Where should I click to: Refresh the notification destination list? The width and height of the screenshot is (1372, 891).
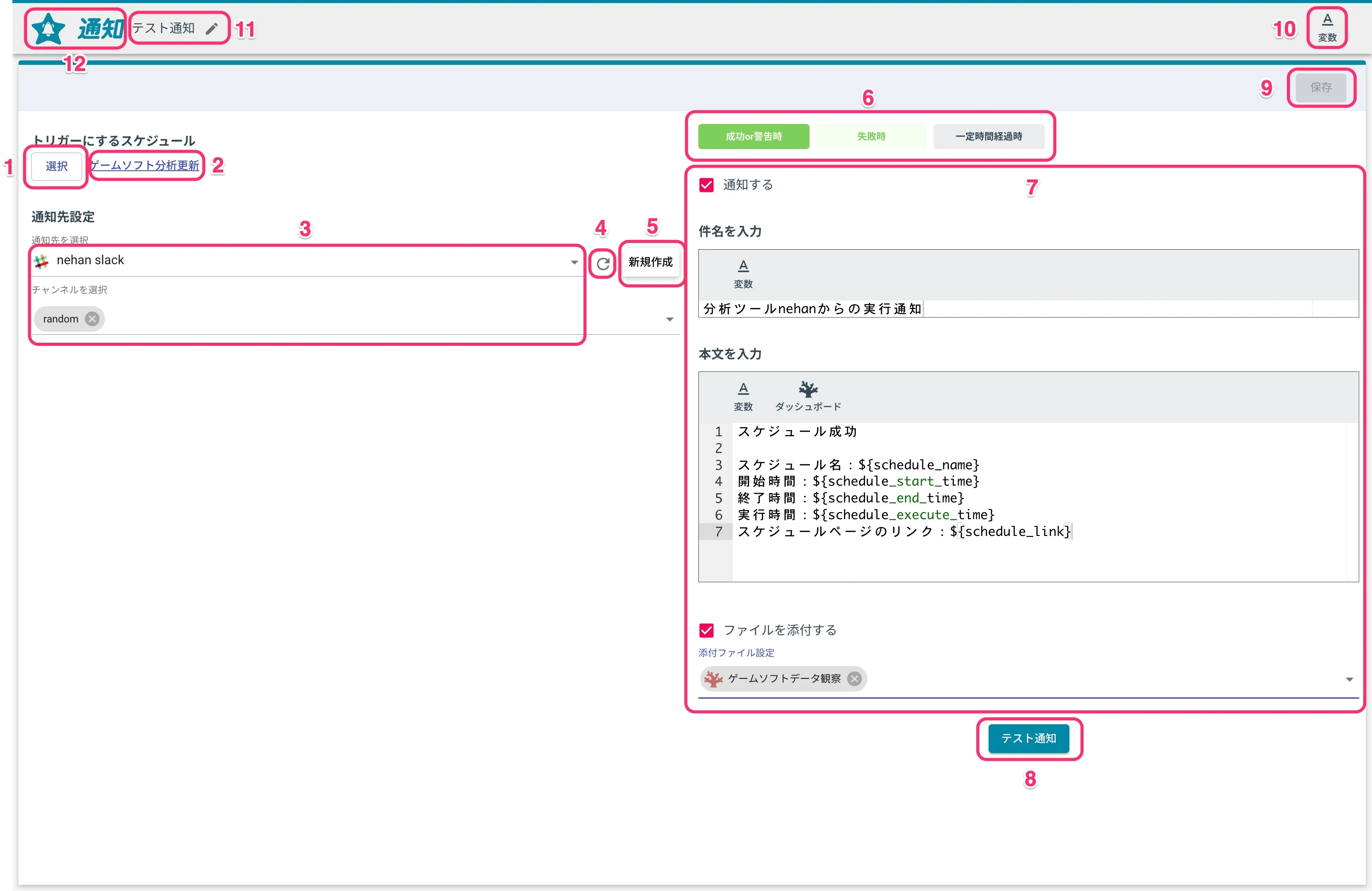(603, 263)
